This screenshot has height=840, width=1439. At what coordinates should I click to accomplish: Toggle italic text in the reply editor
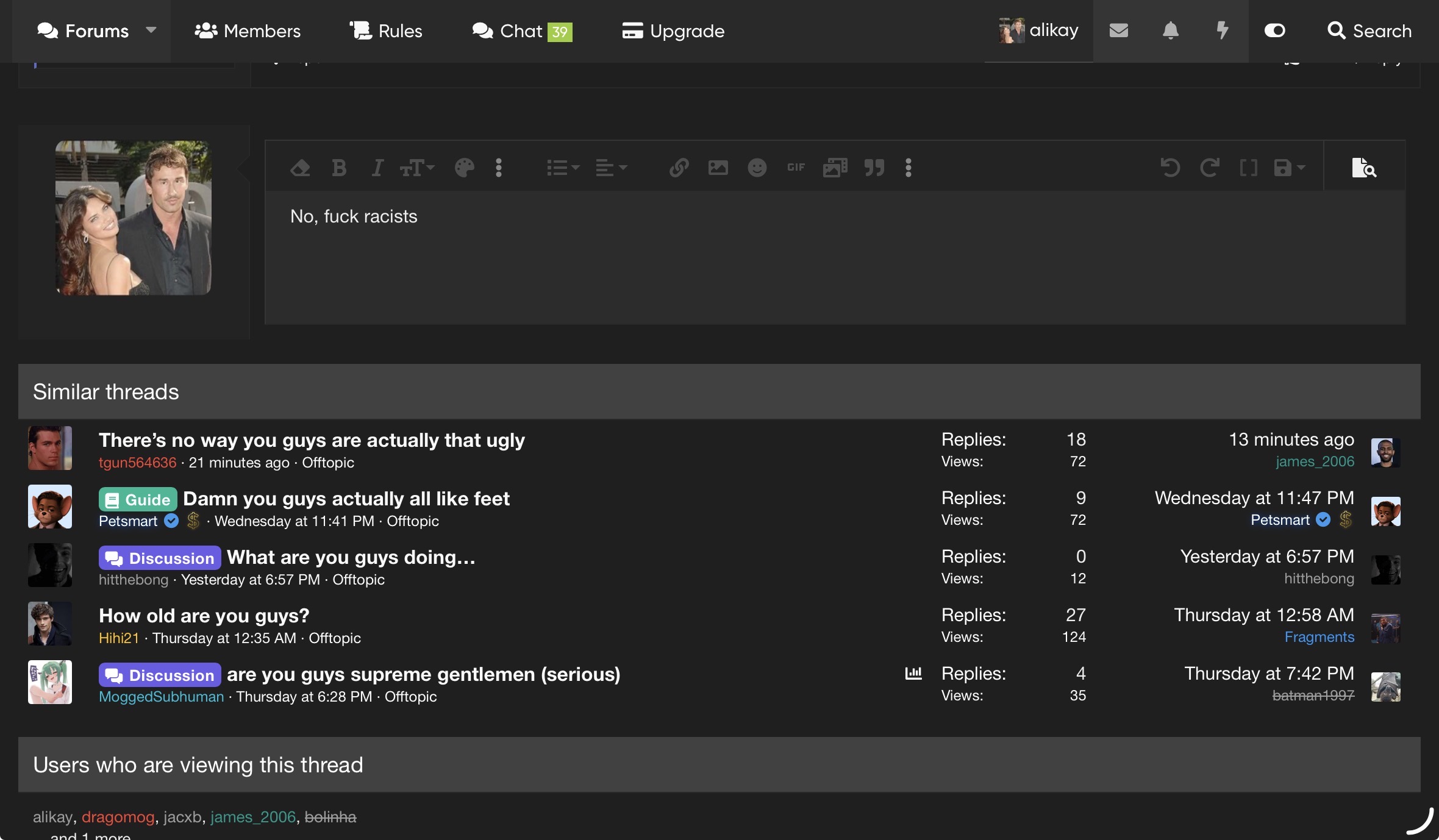377,168
